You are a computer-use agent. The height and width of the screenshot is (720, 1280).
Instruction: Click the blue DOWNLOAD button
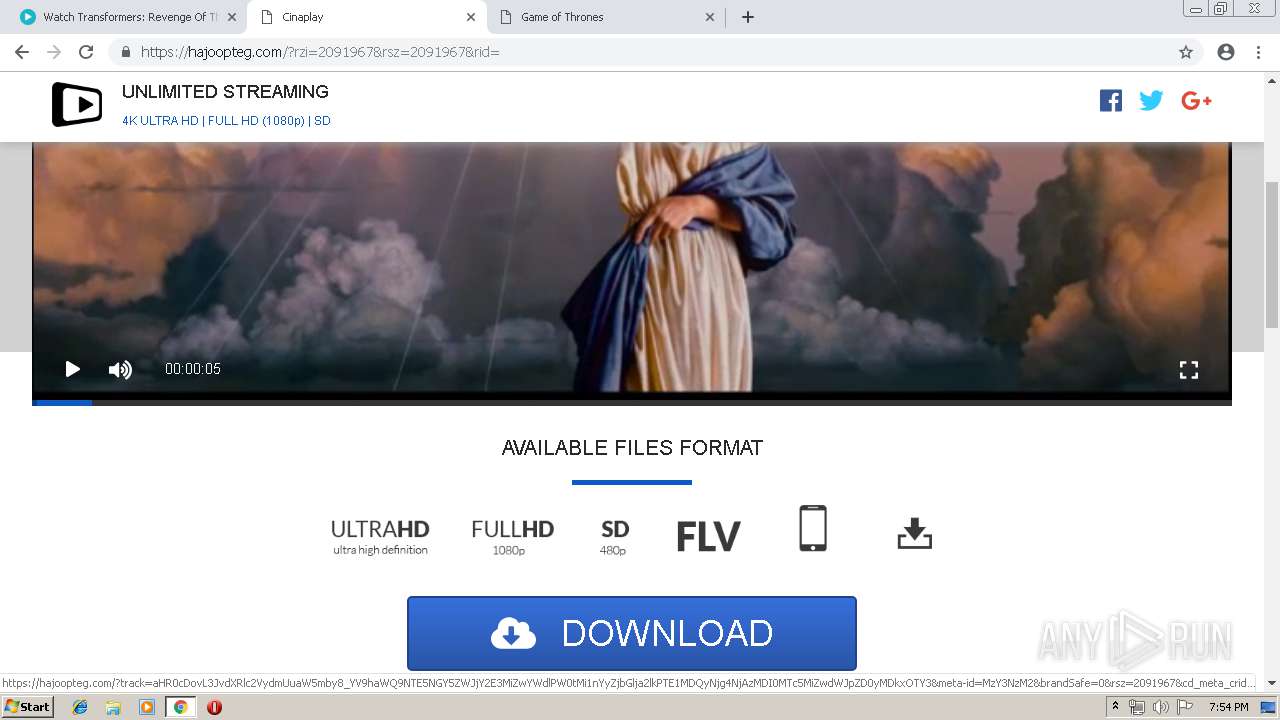coord(632,633)
